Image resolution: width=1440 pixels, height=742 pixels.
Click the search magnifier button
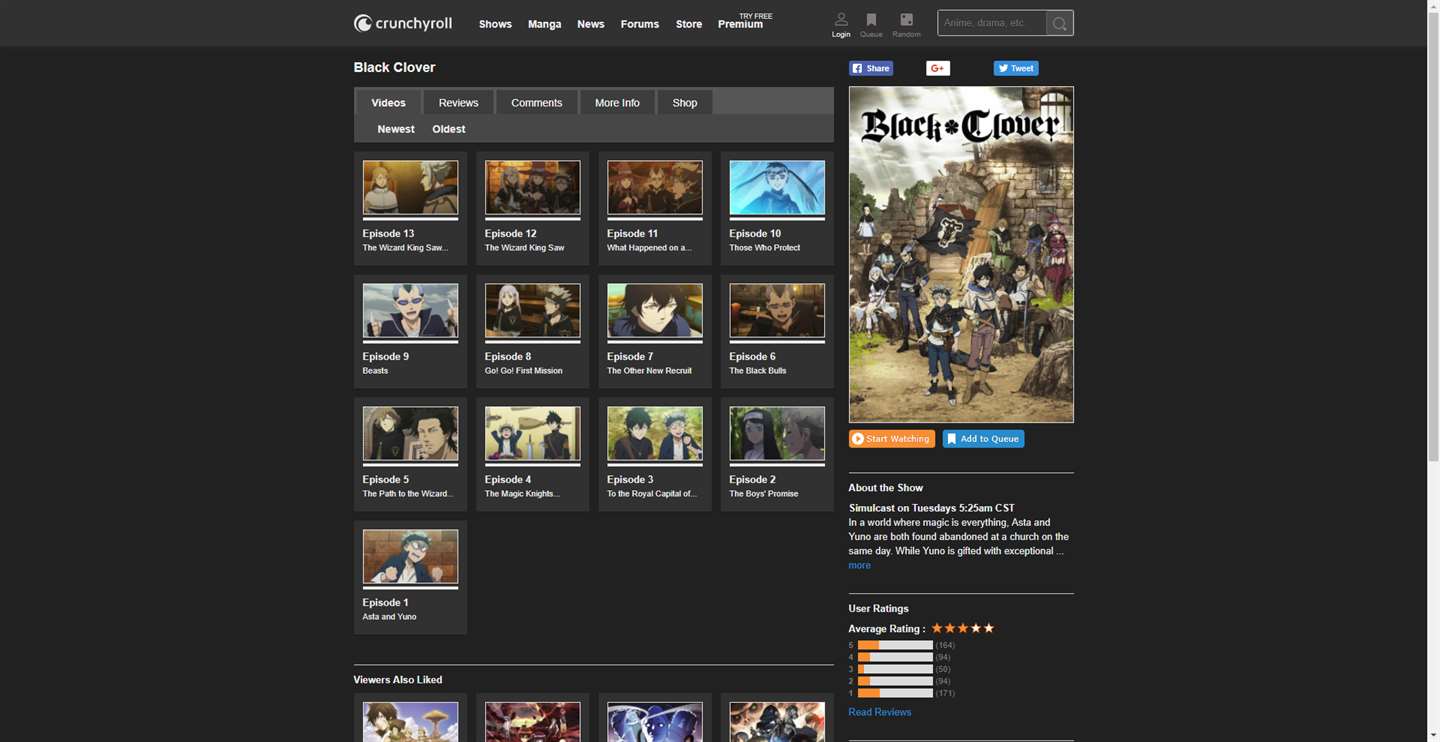tap(1060, 23)
